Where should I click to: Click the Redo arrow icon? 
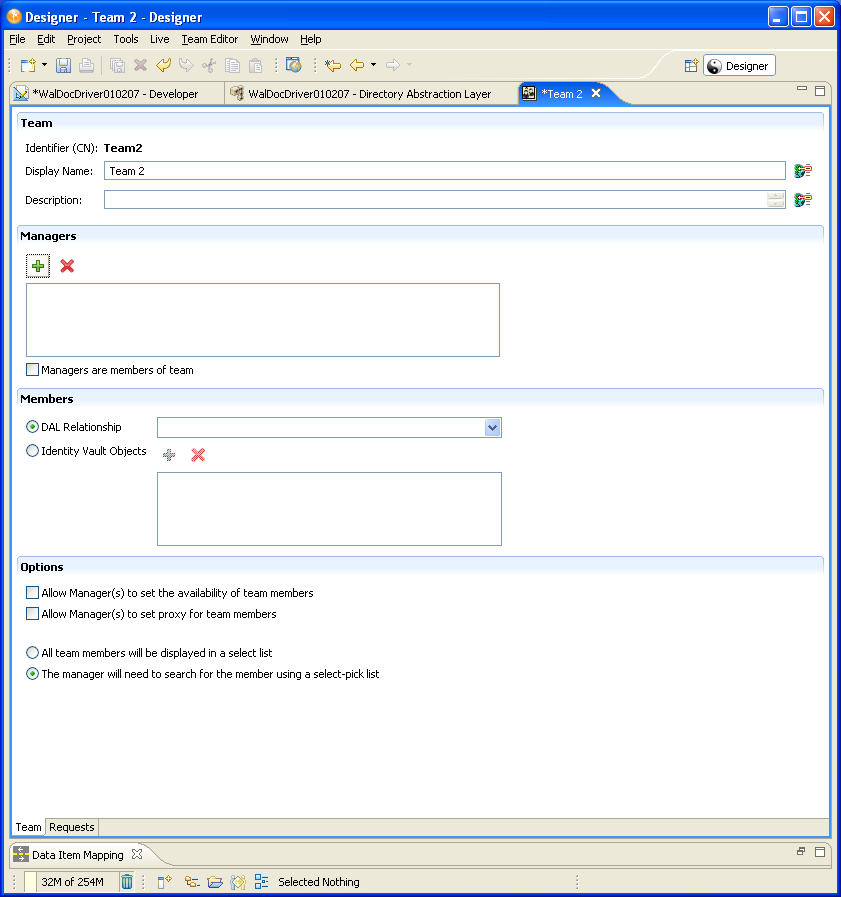186,65
